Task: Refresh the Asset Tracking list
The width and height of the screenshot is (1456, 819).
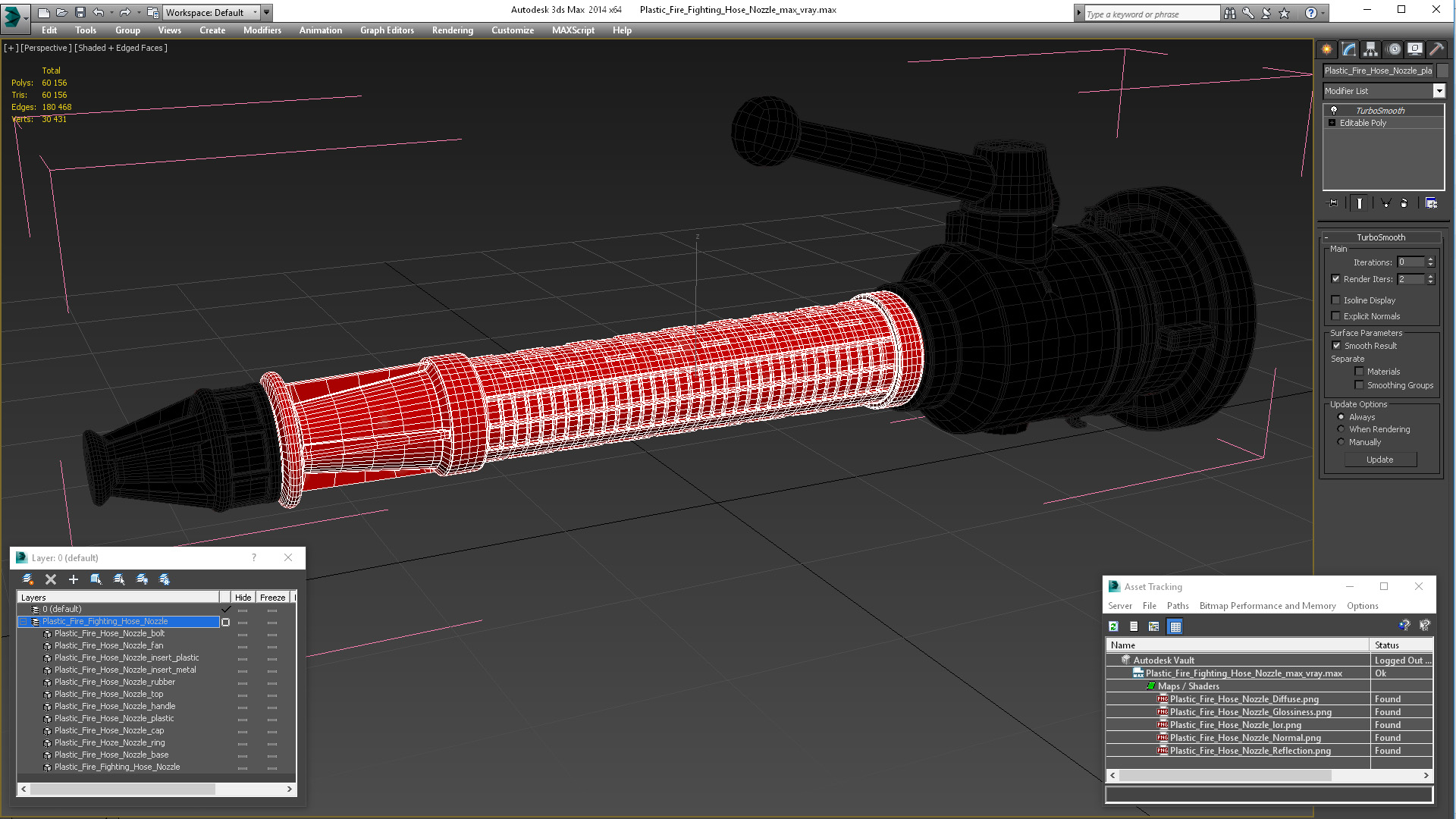Action: pyautogui.click(x=1113, y=626)
